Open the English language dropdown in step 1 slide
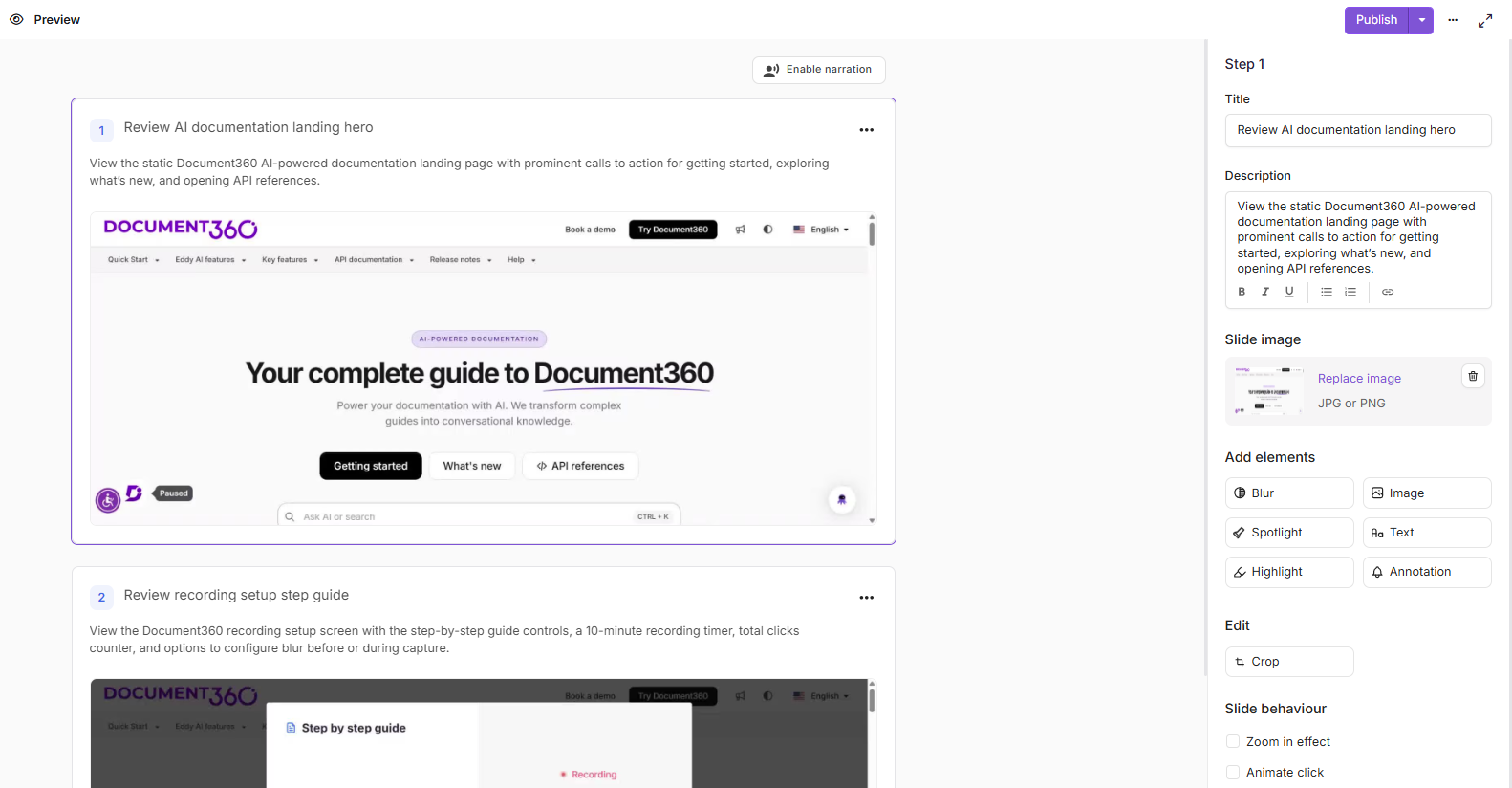This screenshot has height=788, width=1512. coord(821,230)
